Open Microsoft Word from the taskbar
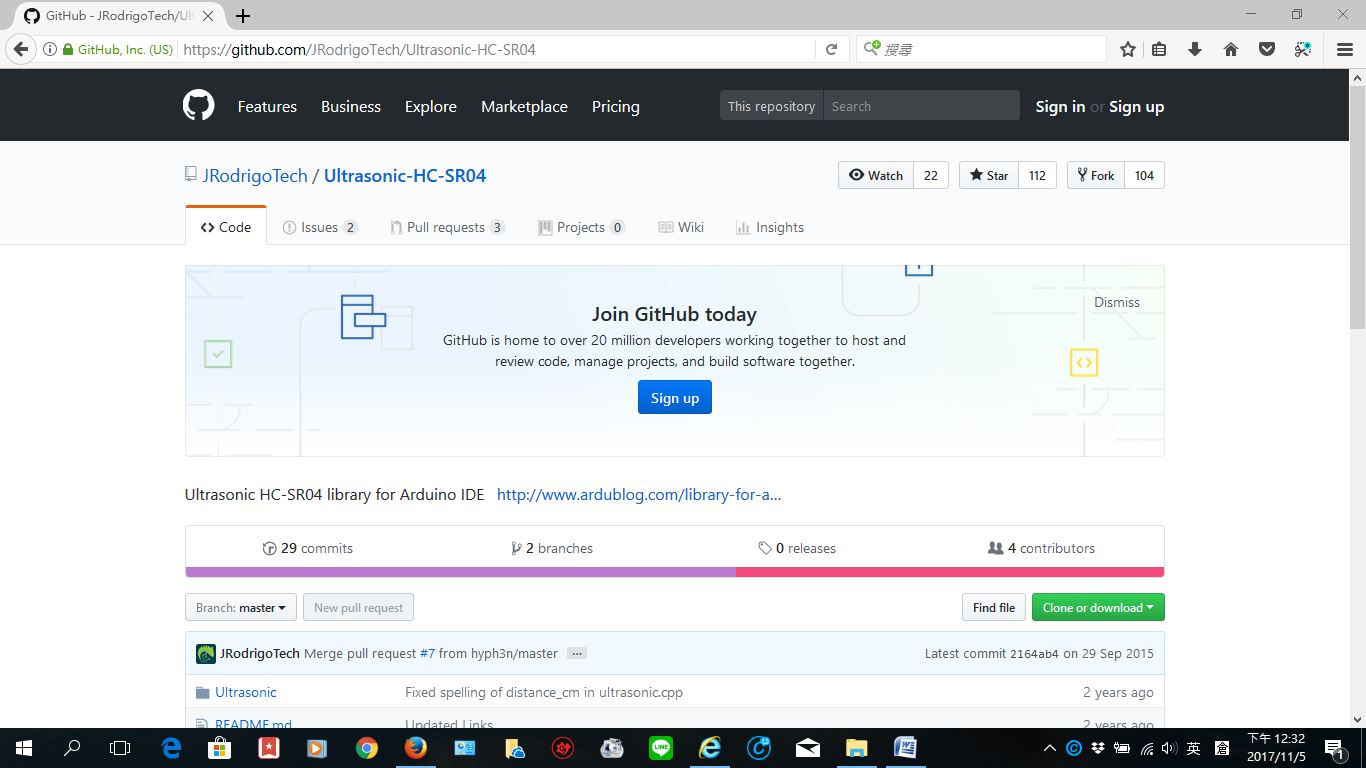Viewport: 1366px width, 768px height. click(905, 748)
